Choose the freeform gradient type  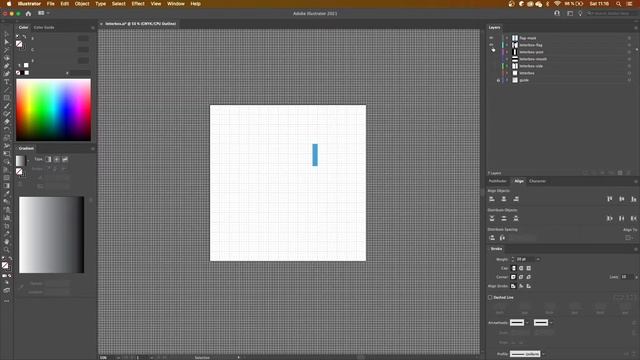[65, 159]
